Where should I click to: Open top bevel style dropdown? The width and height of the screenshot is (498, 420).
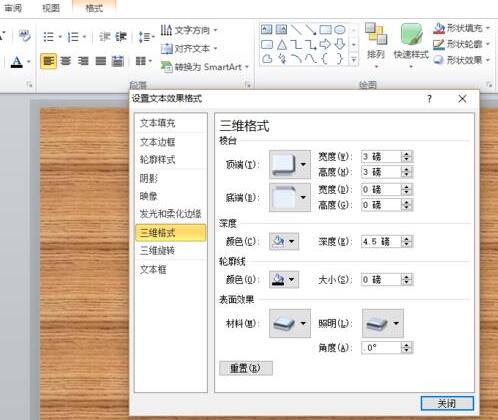point(290,164)
